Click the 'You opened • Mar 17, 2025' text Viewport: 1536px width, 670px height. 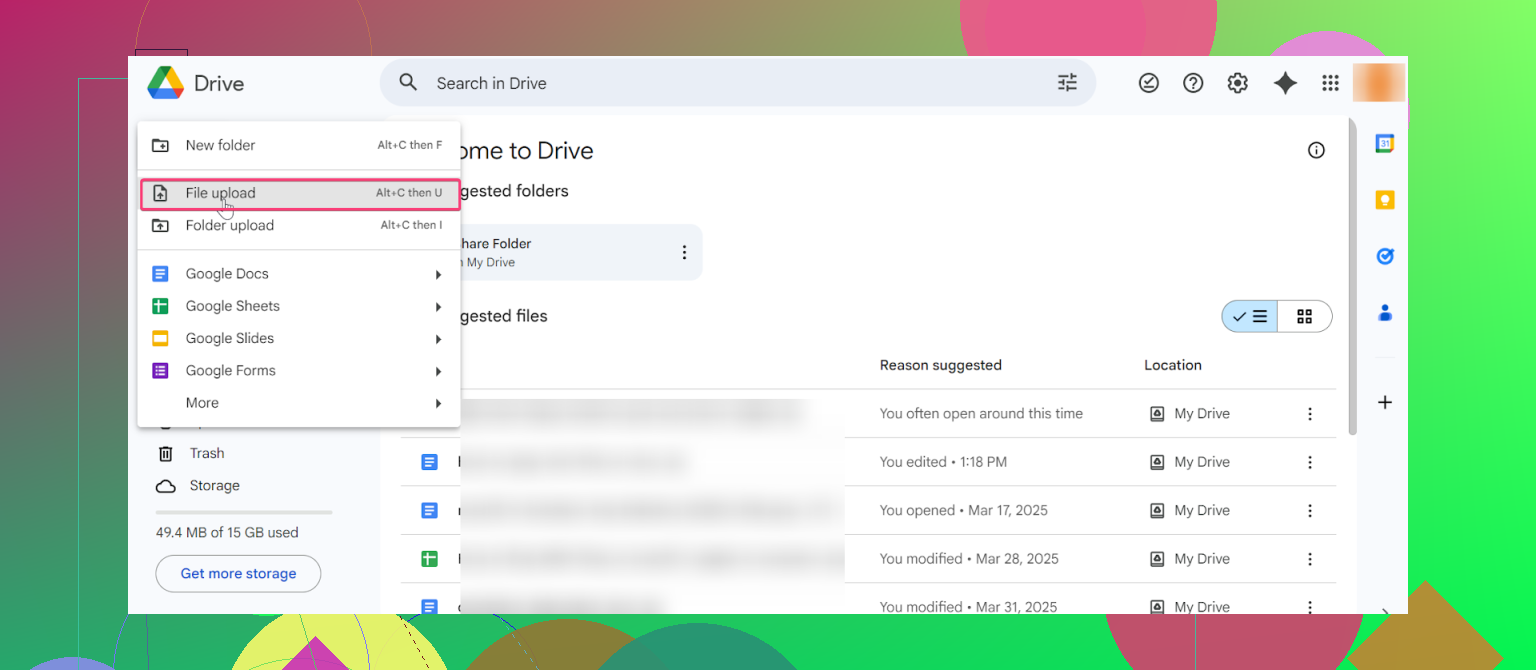tap(964, 510)
